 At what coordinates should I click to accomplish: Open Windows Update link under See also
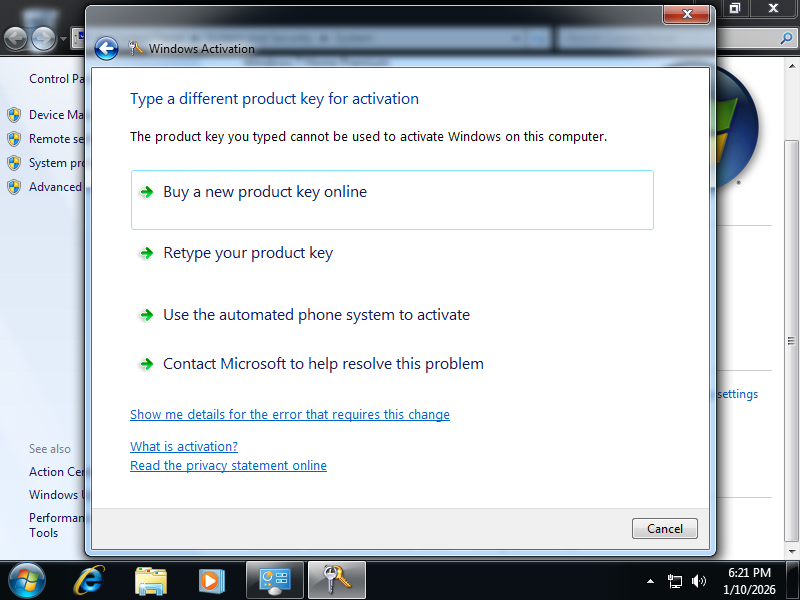(56, 495)
